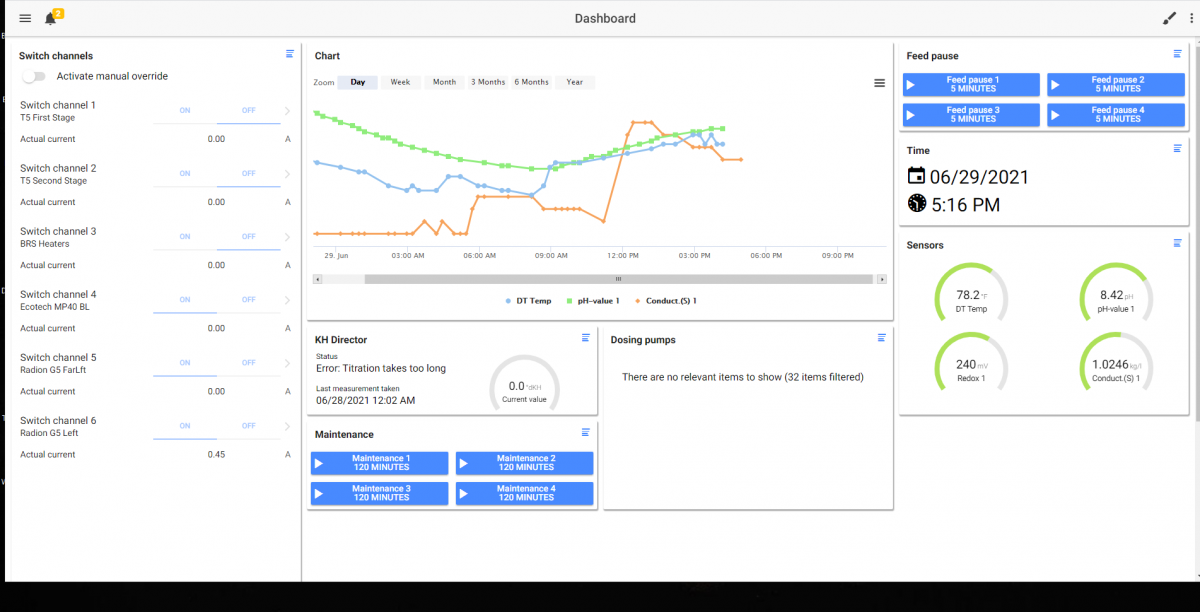Open the Feed pause tile menu icon
The width and height of the screenshot is (1200, 612).
(1178, 54)
